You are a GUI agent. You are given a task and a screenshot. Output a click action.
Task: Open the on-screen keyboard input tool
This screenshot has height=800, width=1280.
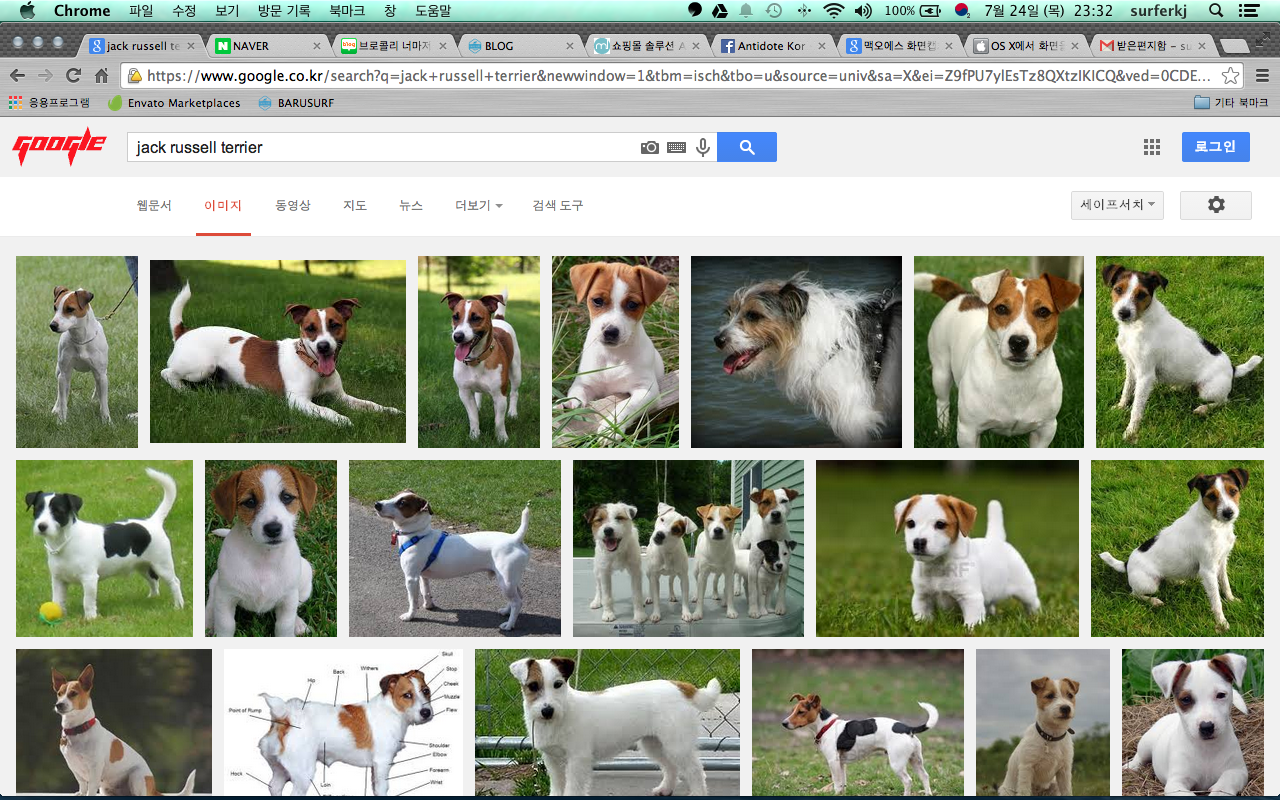[x=677, y=147]
